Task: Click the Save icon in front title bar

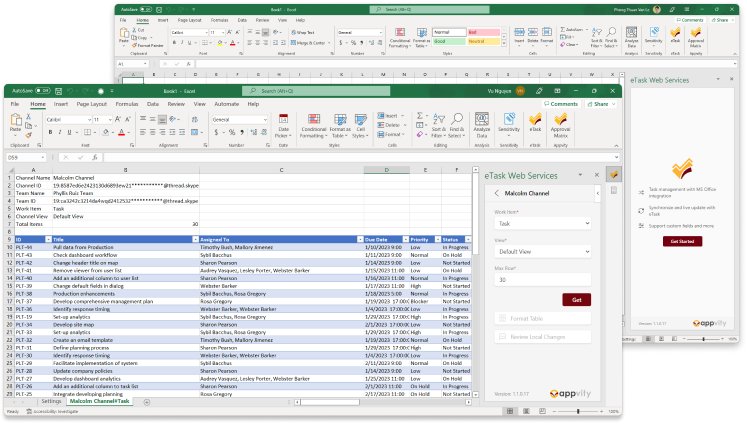Action: tap(59, 91)
